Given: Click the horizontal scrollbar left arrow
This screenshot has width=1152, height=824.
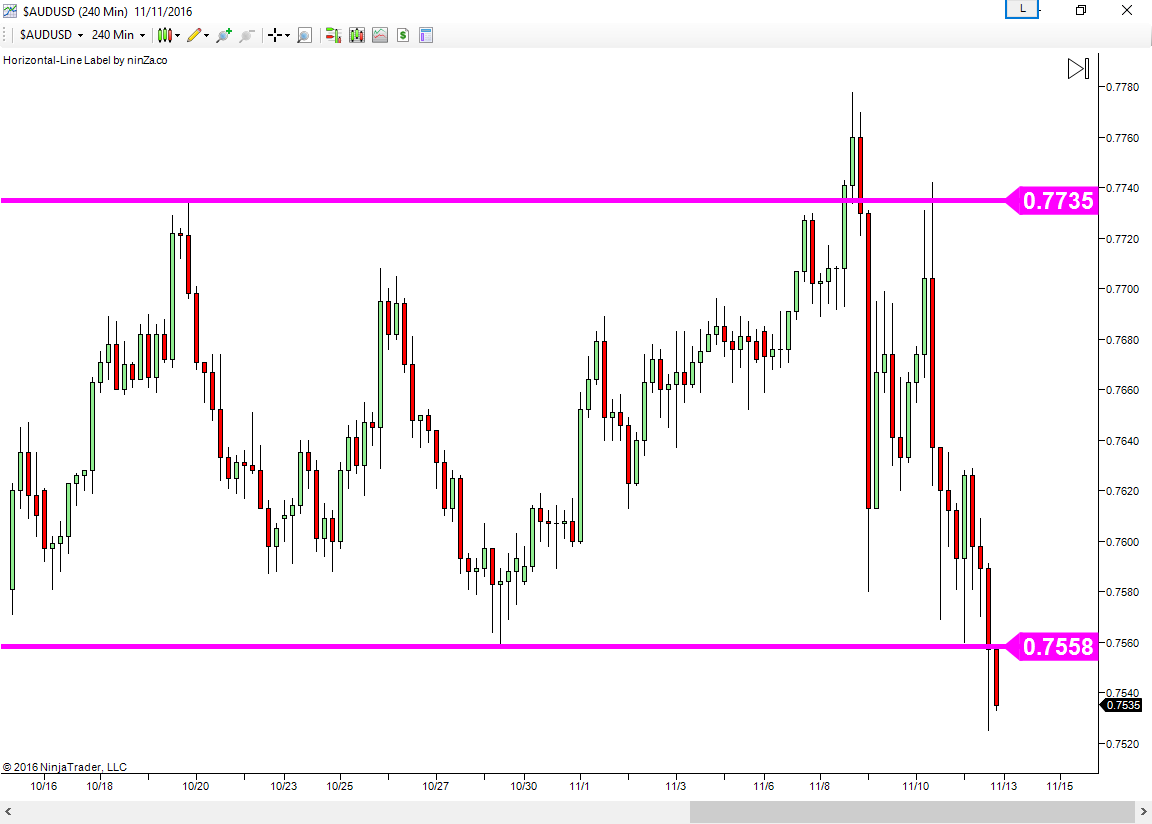Looking at the screenshot, I should pos(8,812).
